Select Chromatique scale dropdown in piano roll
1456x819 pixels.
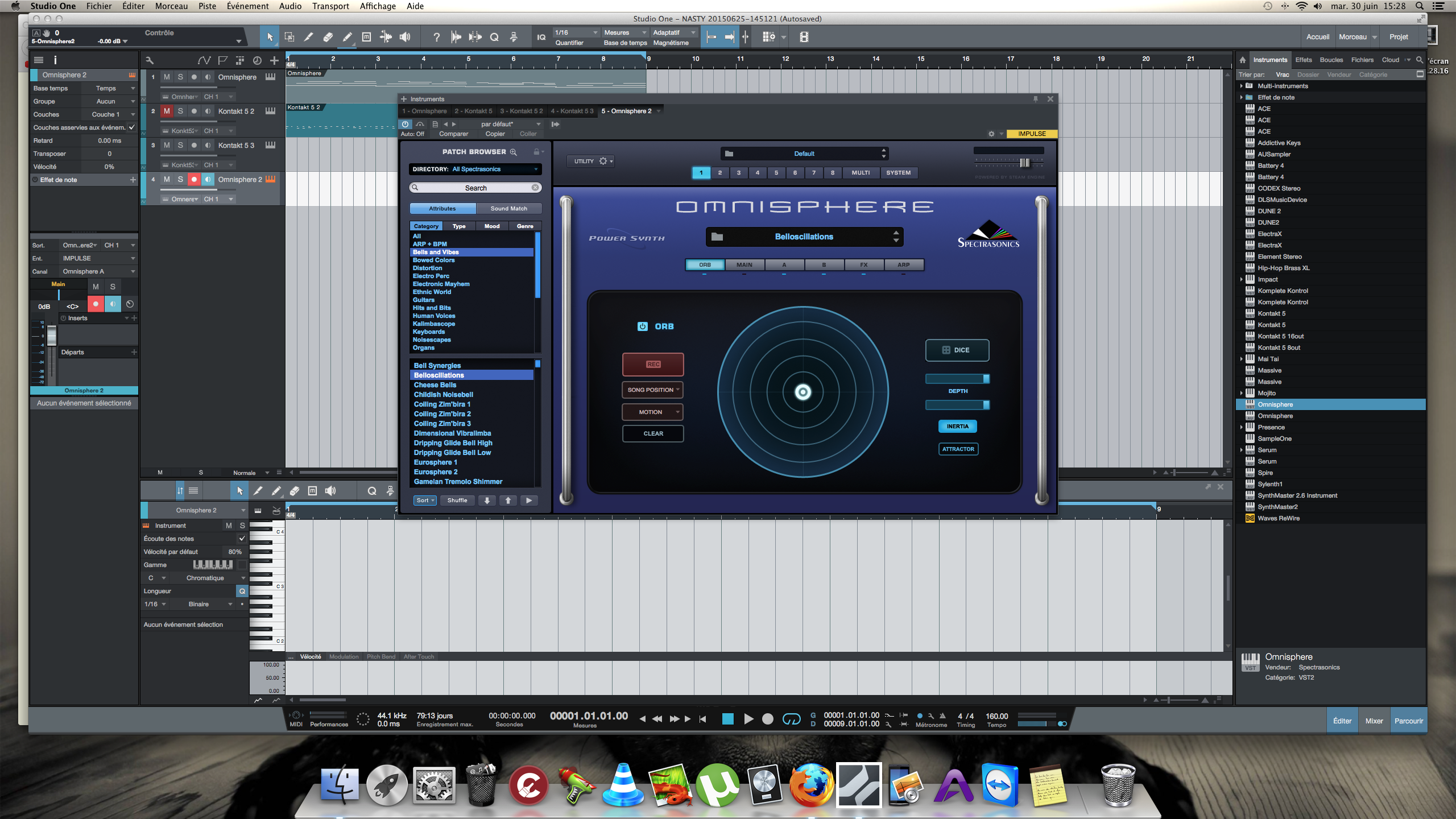tap(203, 577)
